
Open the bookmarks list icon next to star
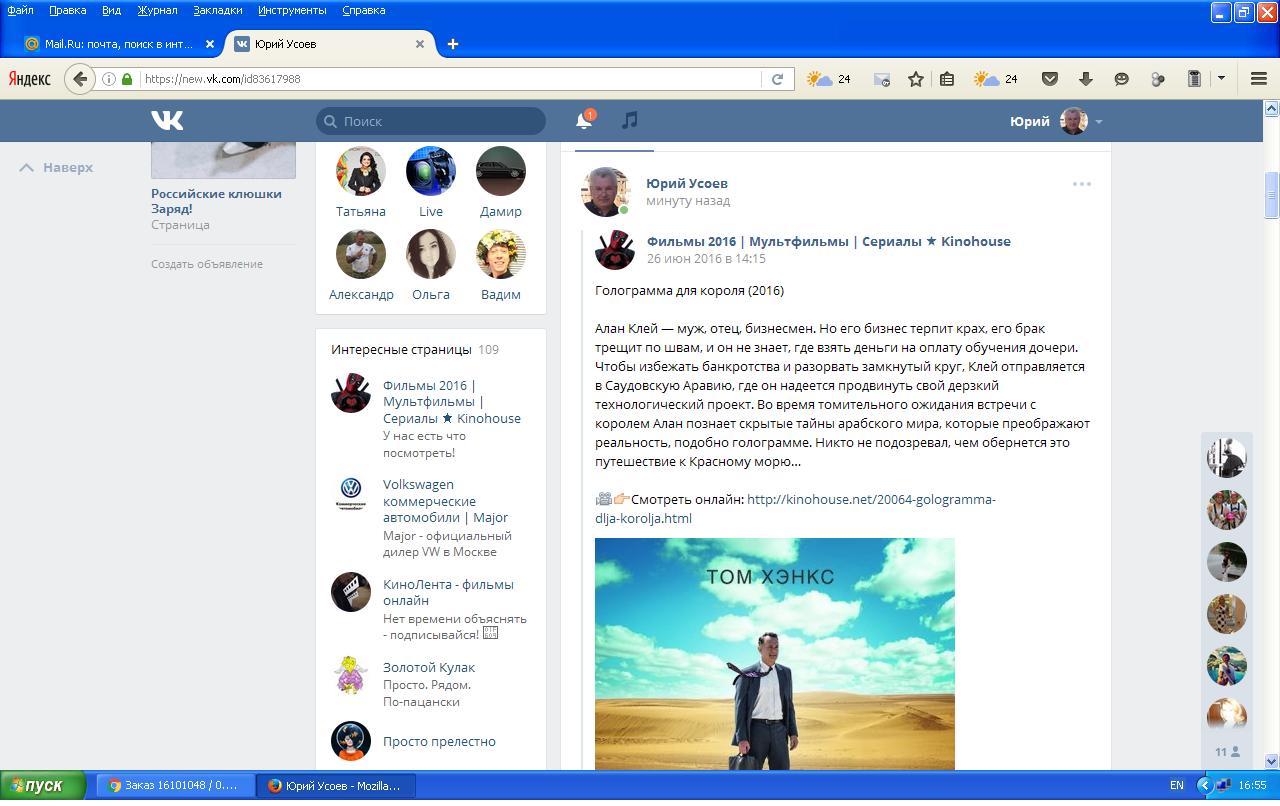tap(946, 79)
